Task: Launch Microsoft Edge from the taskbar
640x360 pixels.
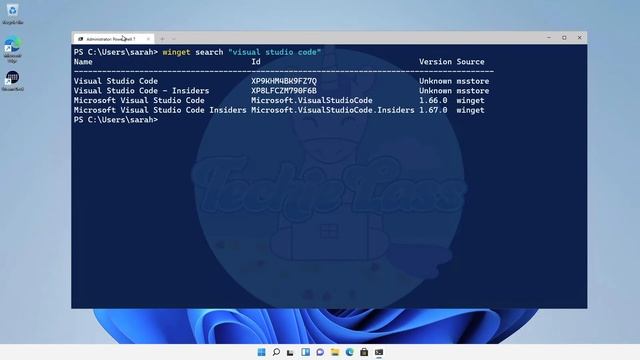Action: 349,352
